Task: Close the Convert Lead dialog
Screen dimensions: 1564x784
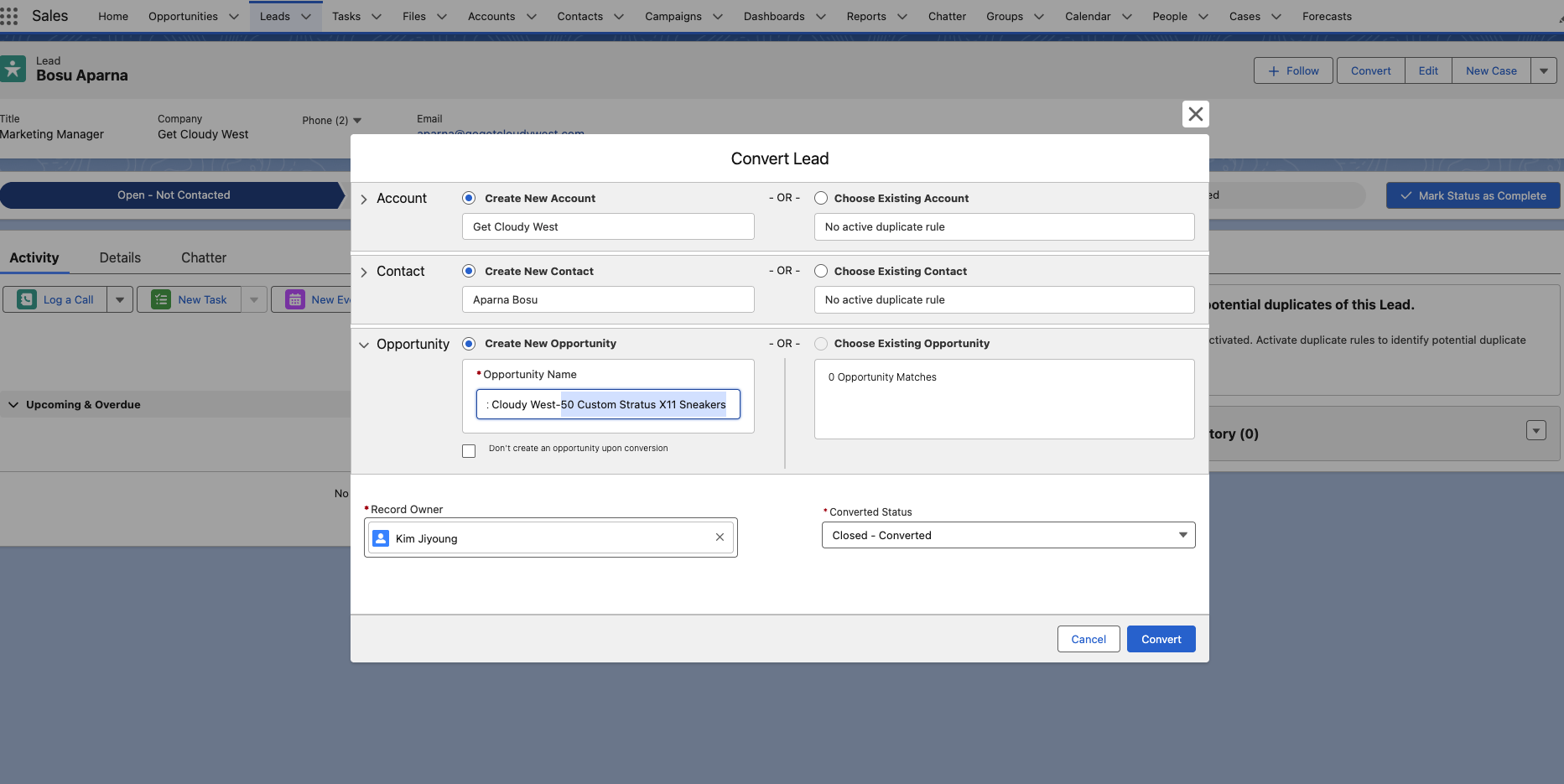Action: coord(1195,114)
